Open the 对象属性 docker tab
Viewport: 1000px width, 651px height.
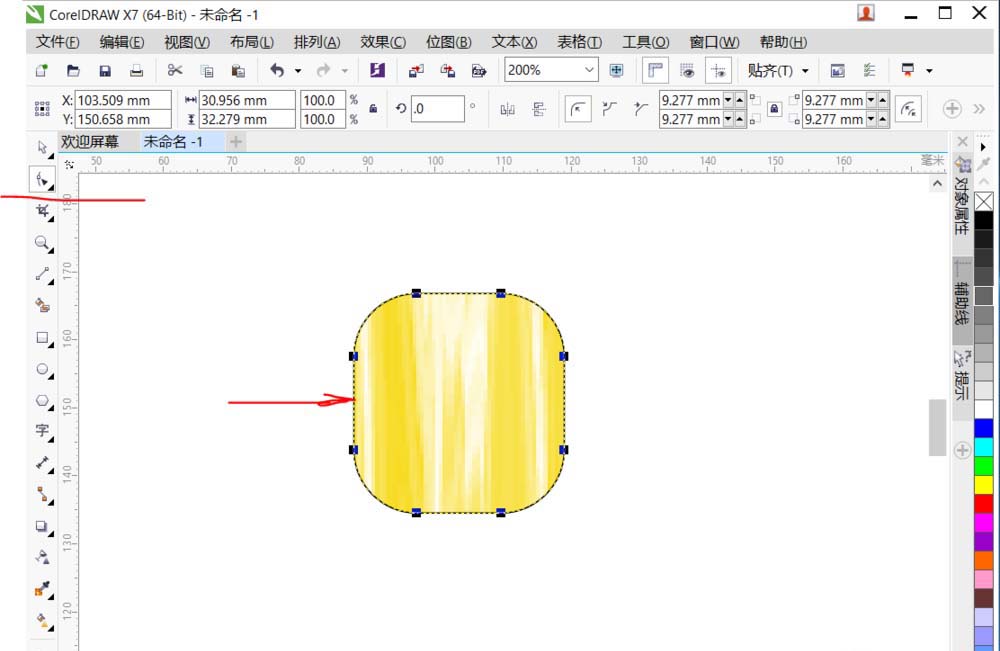(x=962, y=198)
